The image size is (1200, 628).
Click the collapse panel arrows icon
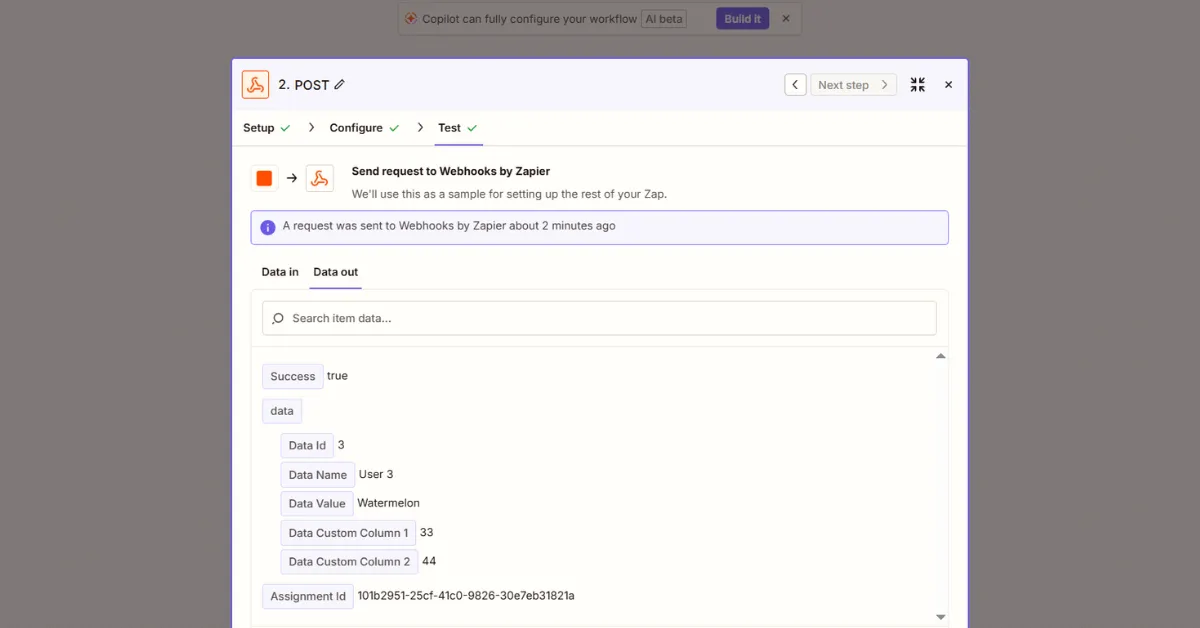click(917, 84)
